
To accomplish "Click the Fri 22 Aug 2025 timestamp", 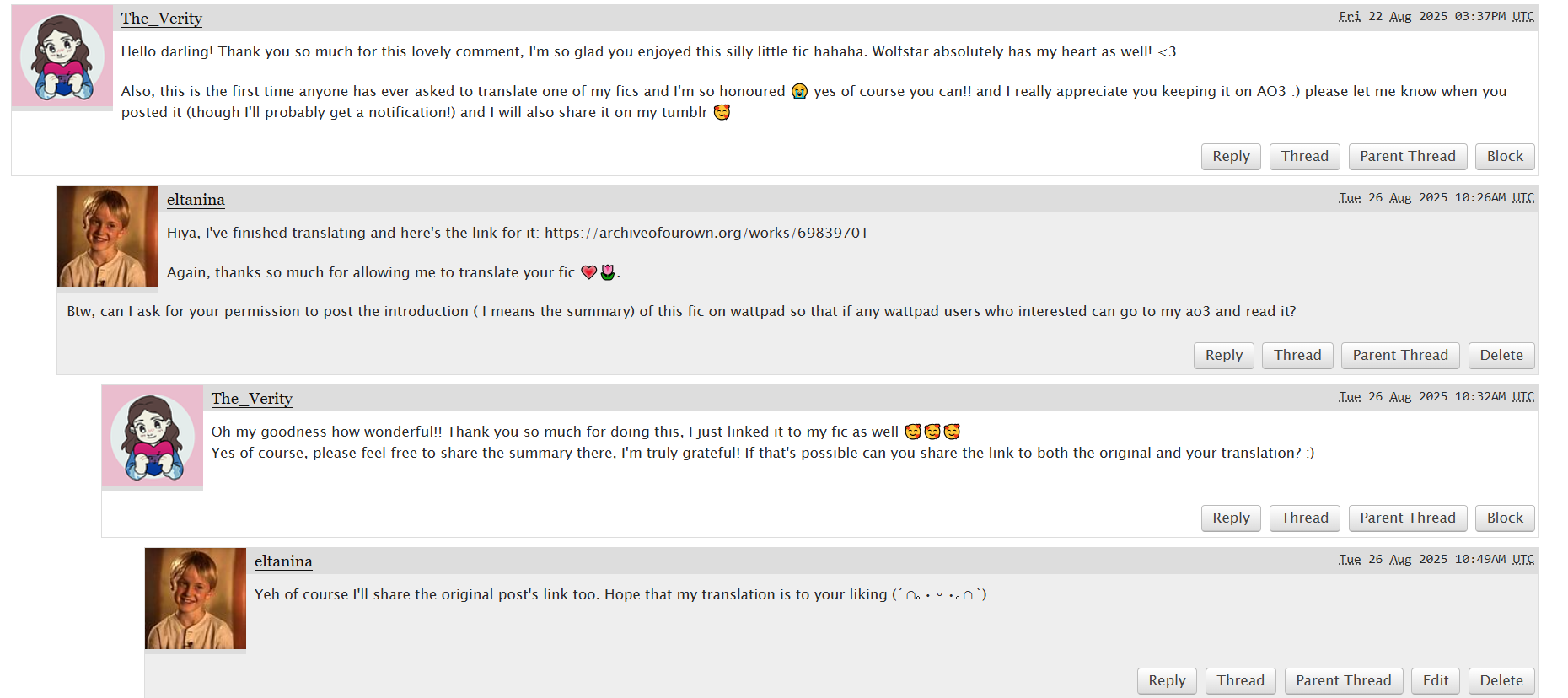I will [1436, 17].
